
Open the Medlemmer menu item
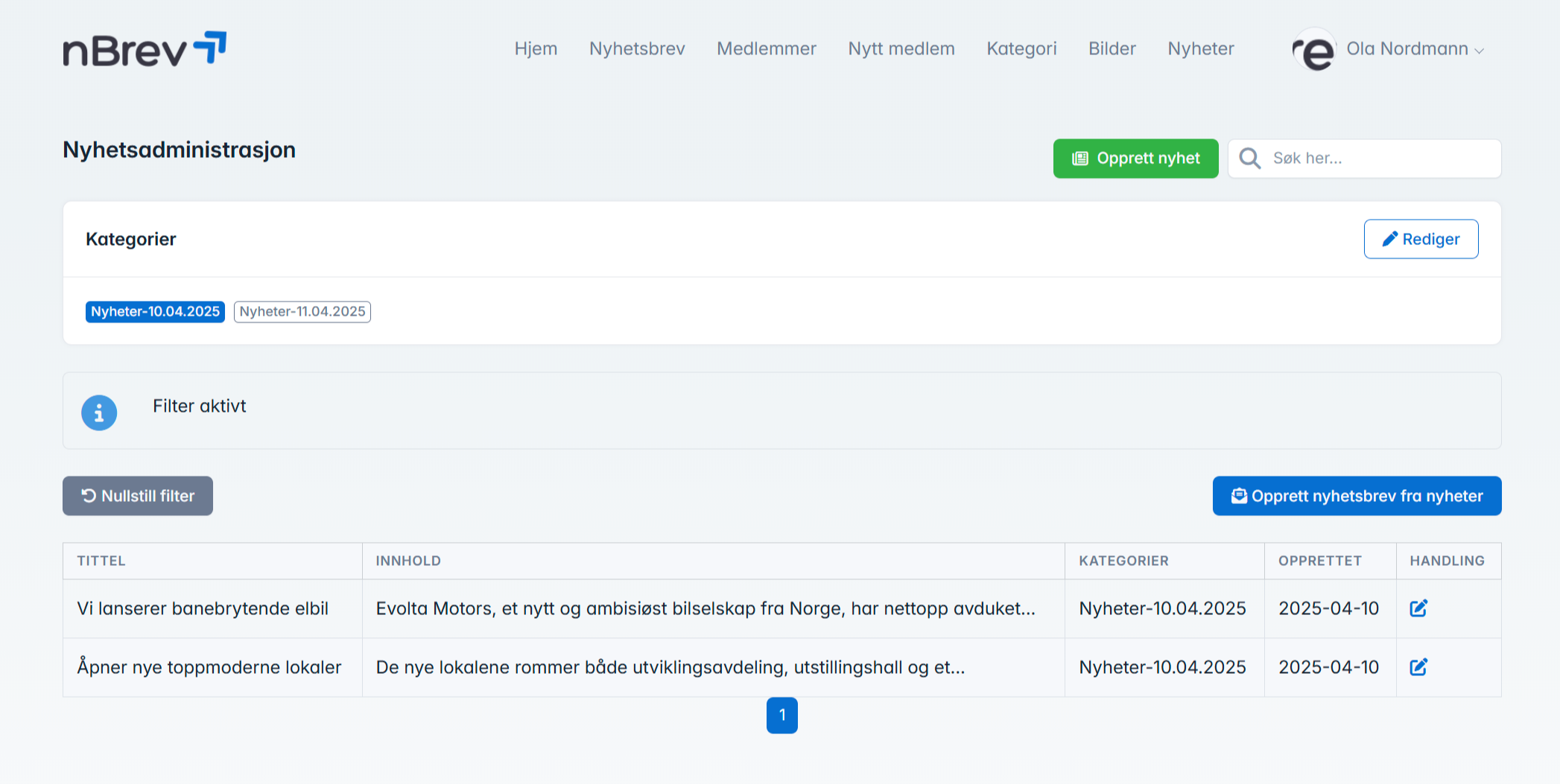pos(766,49)
